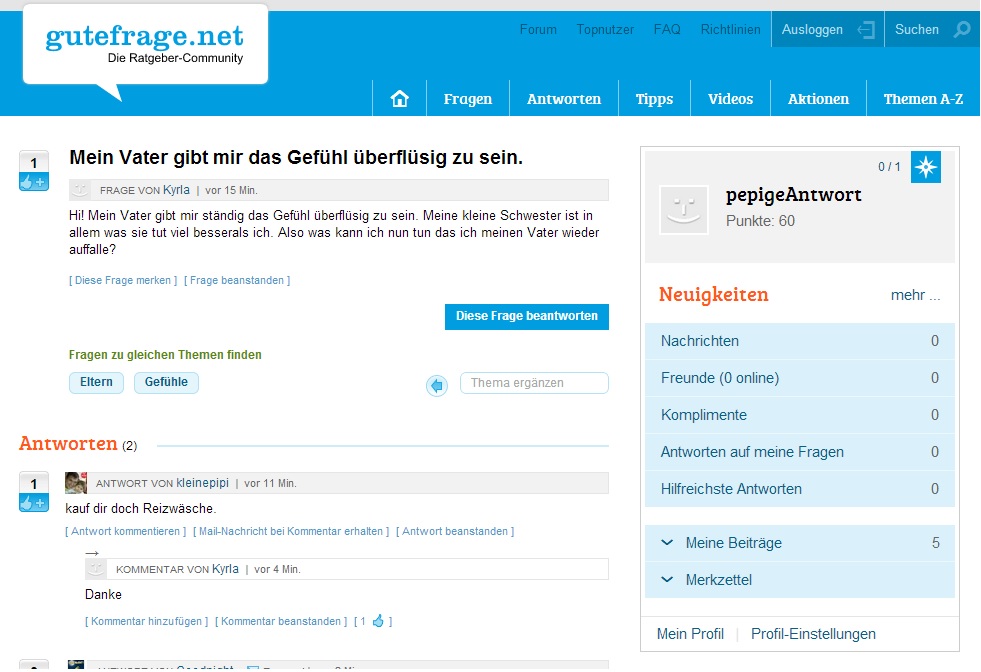Click the search magnifier icon

(x=962, y=30)
